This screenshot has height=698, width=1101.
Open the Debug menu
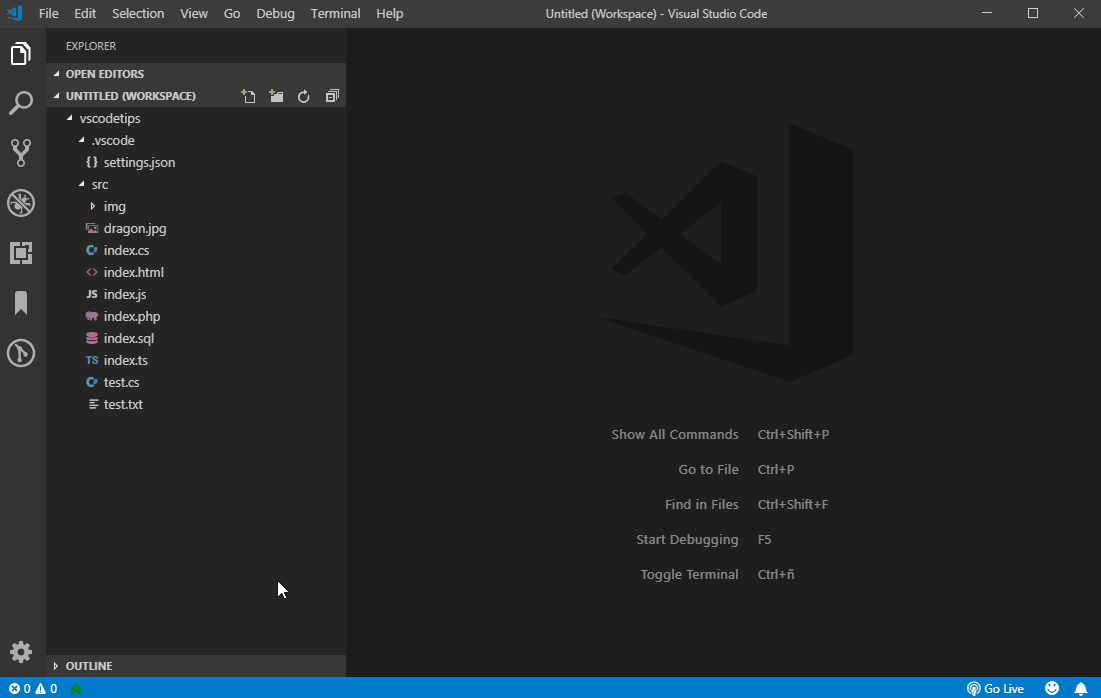tap(275, 13)
